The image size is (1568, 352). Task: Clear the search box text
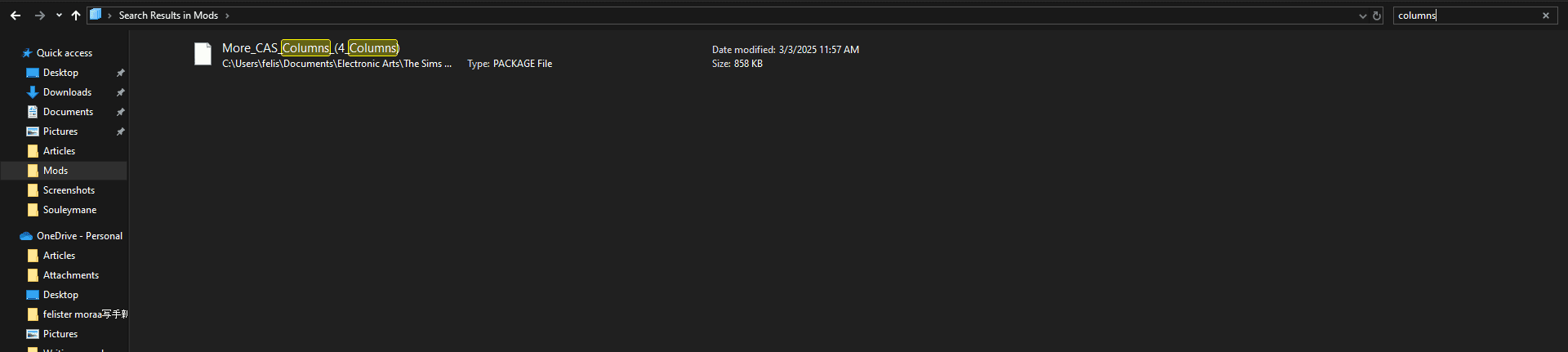1545,16
